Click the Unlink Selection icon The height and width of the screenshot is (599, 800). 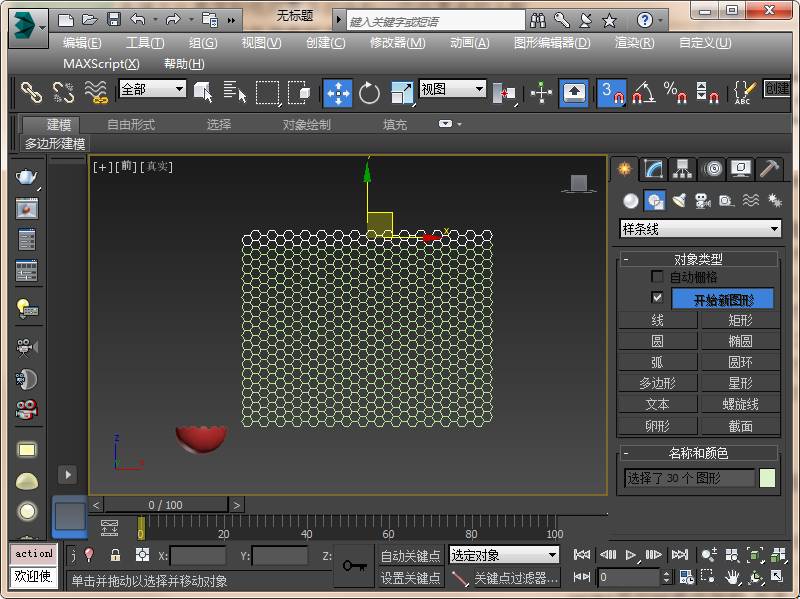(x=63, y=93)
